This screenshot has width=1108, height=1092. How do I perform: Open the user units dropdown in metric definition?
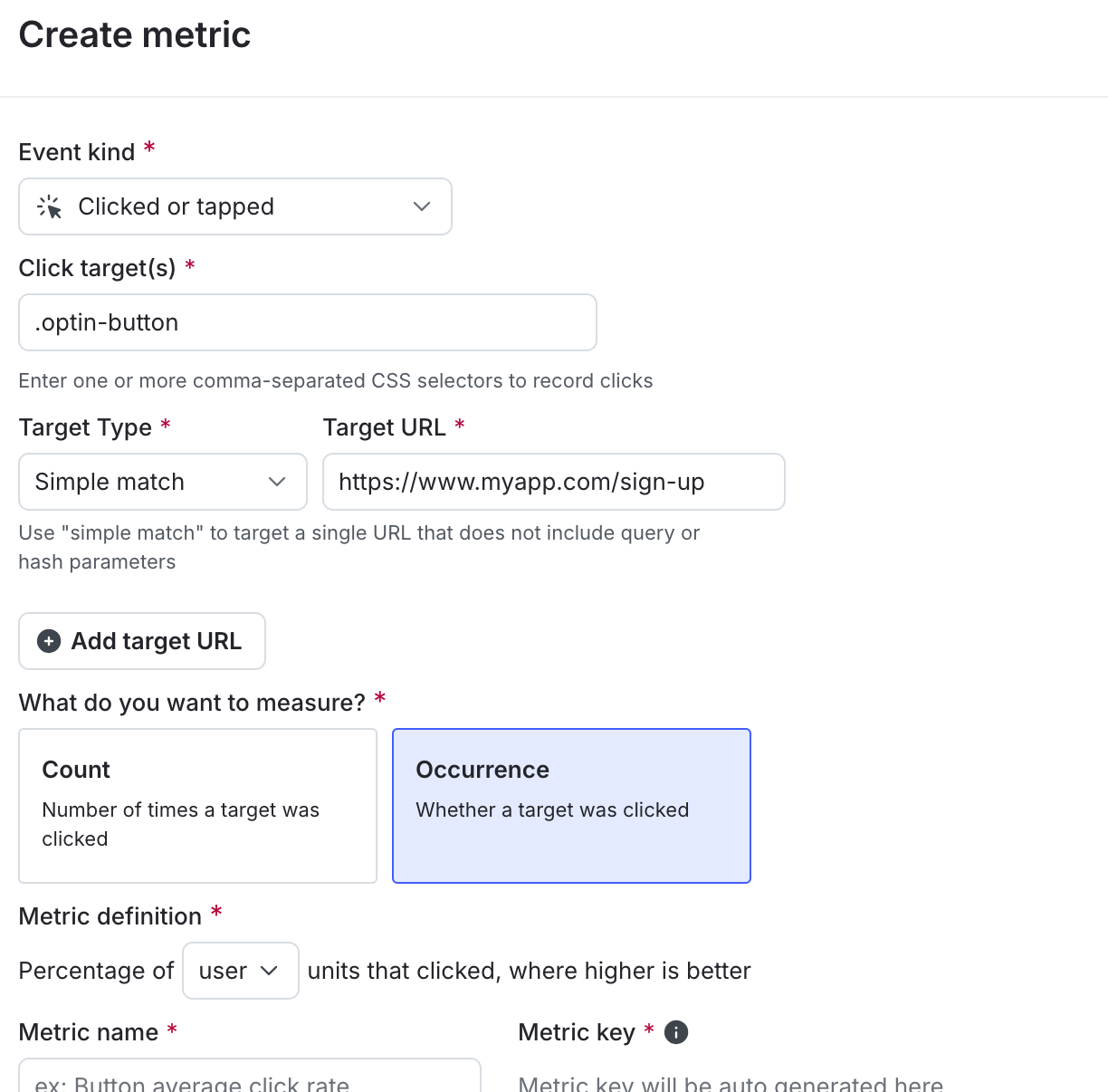(240, 970)
